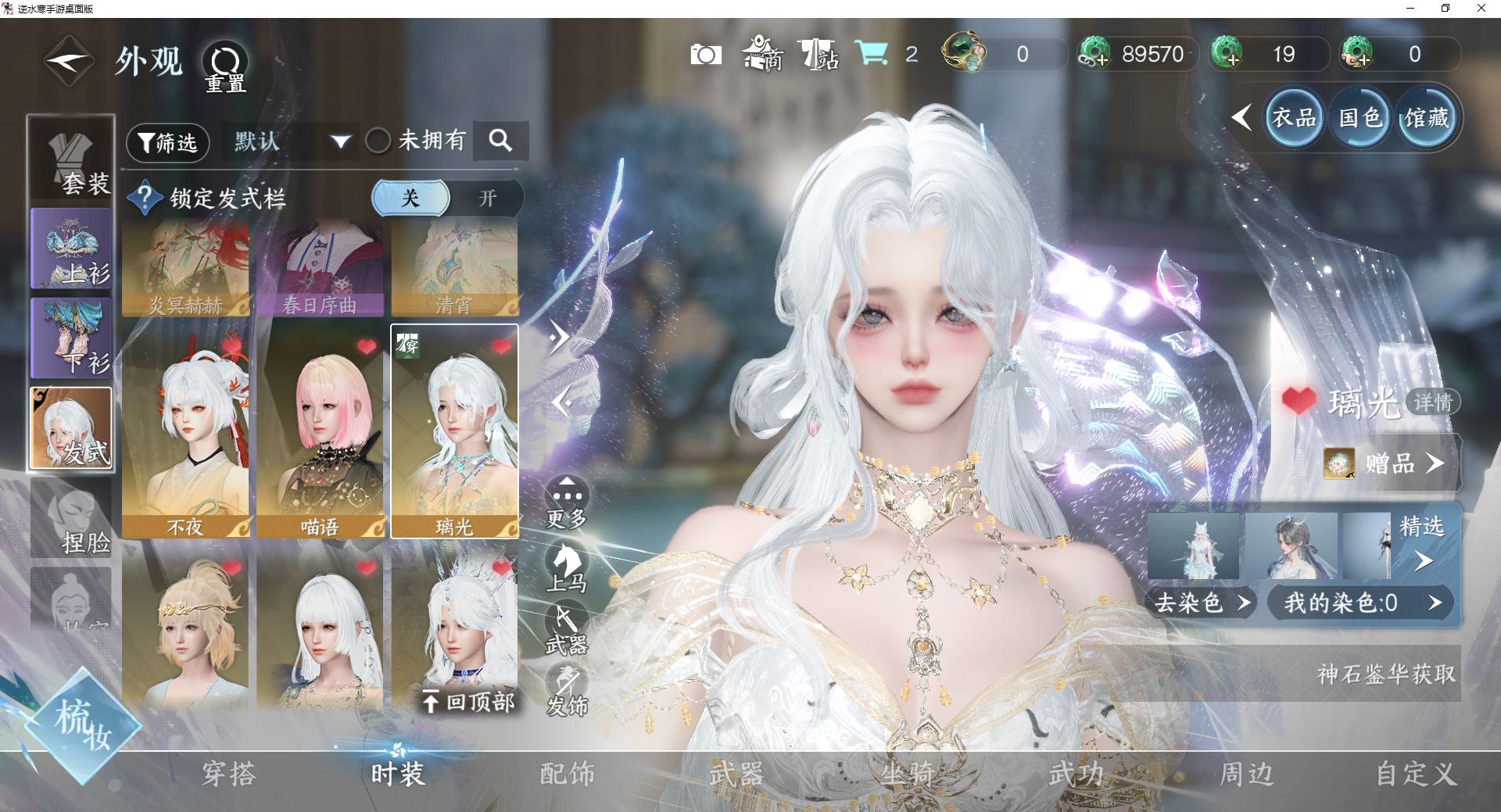Click the magnifier search icon
The height and width of the screenshot is (812, 1501).
pos(500,141)
